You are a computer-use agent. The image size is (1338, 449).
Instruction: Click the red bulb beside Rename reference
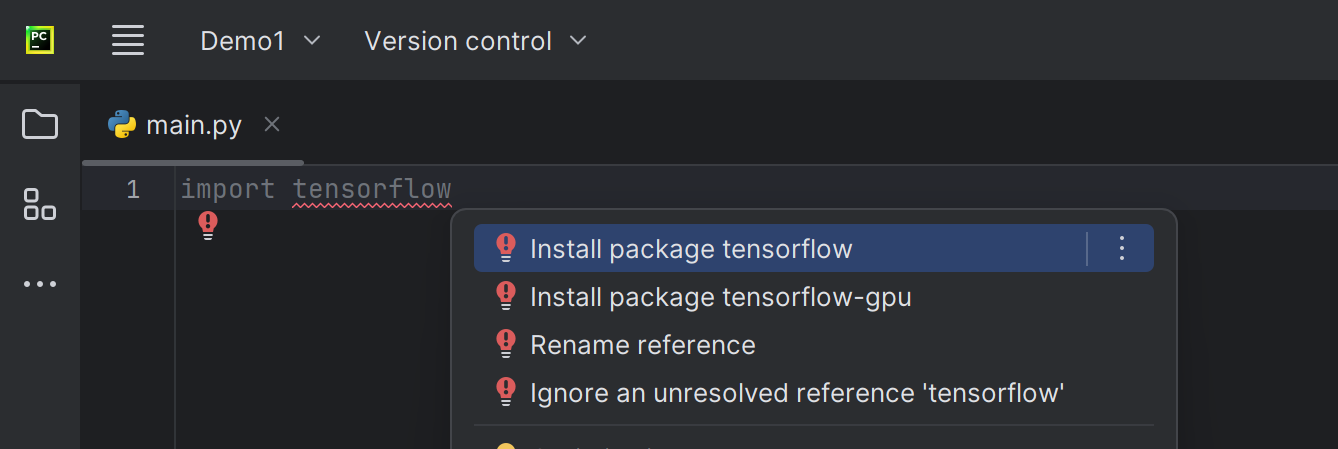point(506,344)
